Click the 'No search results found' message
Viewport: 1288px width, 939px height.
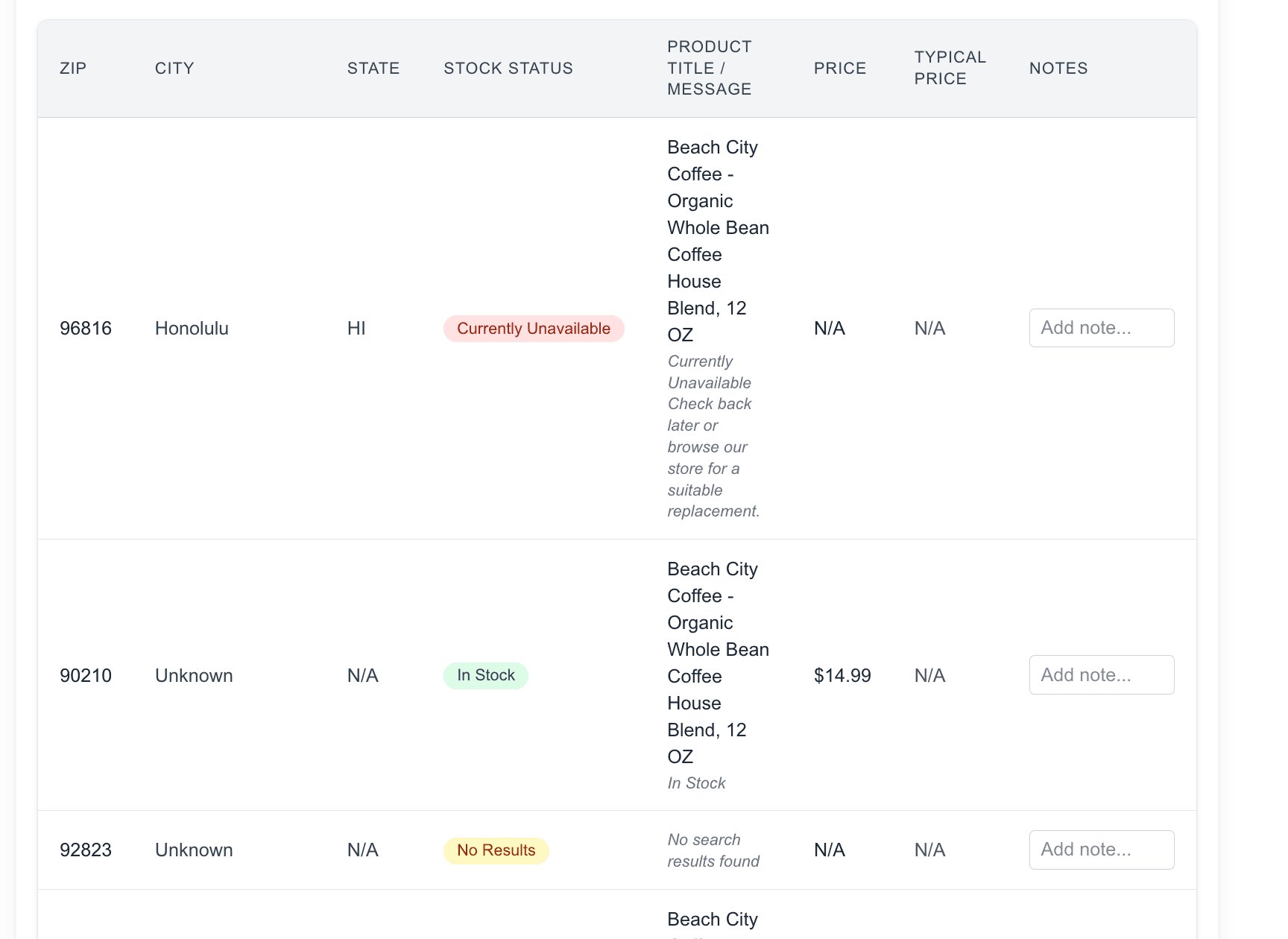coord(713,850)
